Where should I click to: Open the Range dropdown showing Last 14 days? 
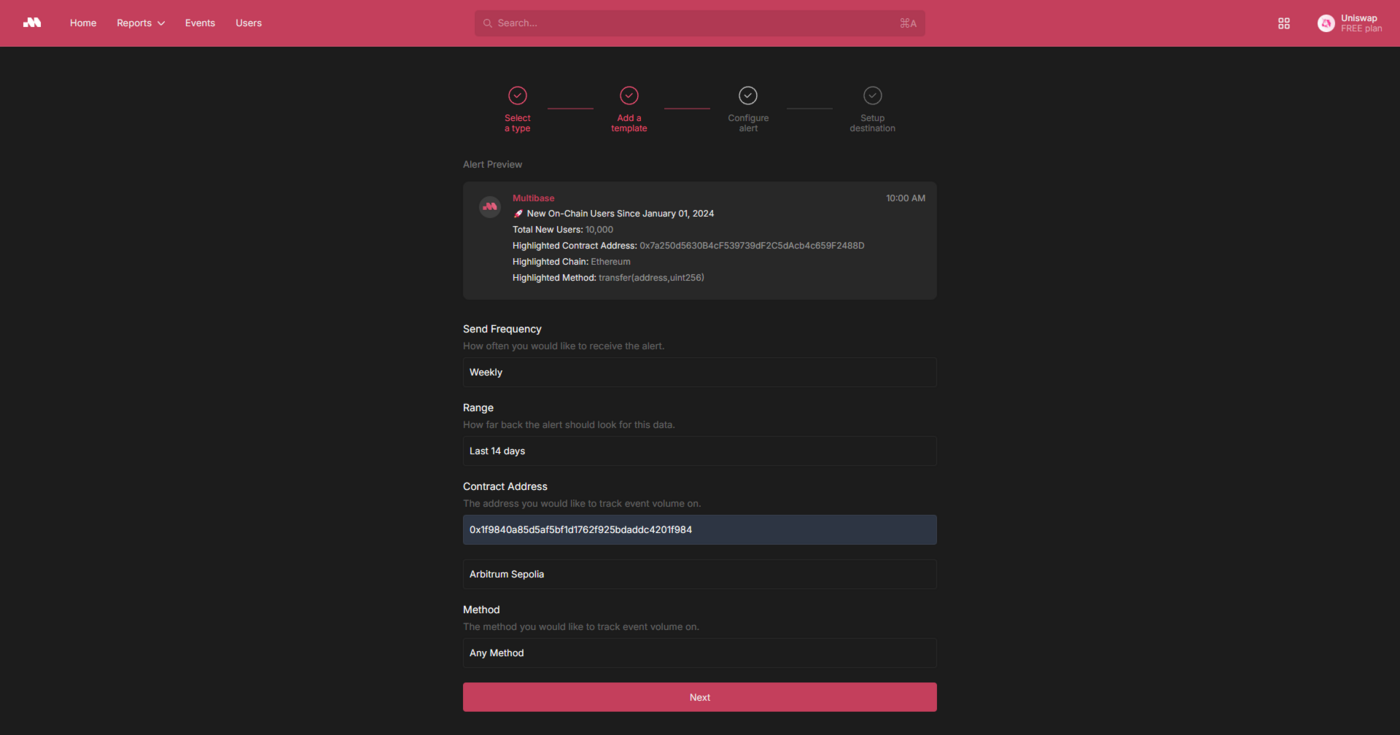click(700, 451)
